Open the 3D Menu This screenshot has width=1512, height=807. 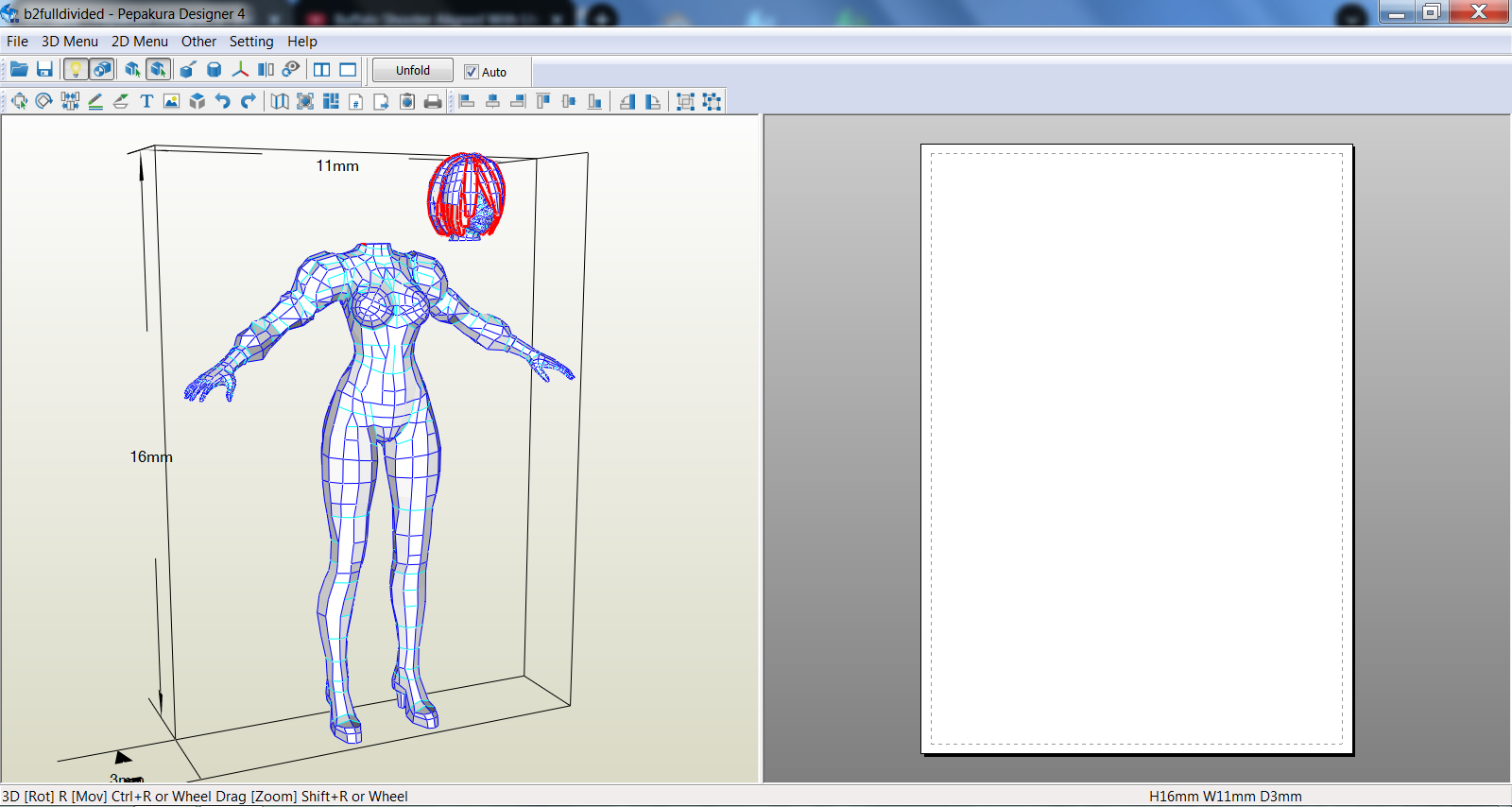coord(70,42)
